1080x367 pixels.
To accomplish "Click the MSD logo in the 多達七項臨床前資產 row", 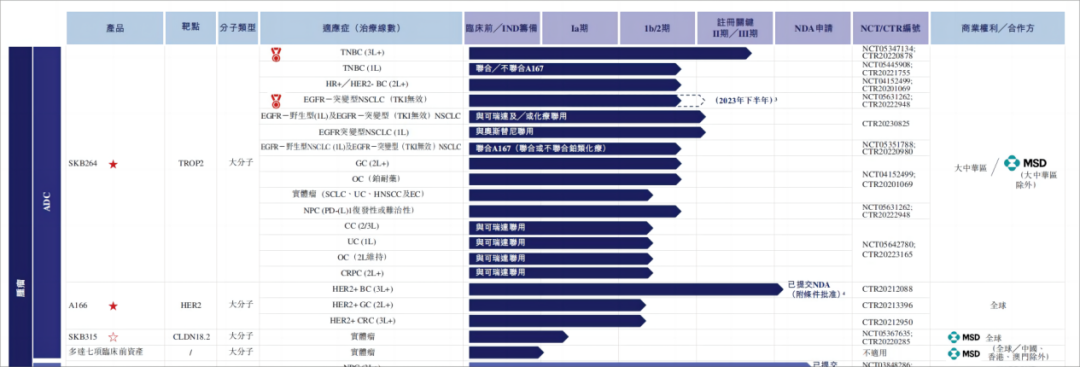I will pos(964,353).
